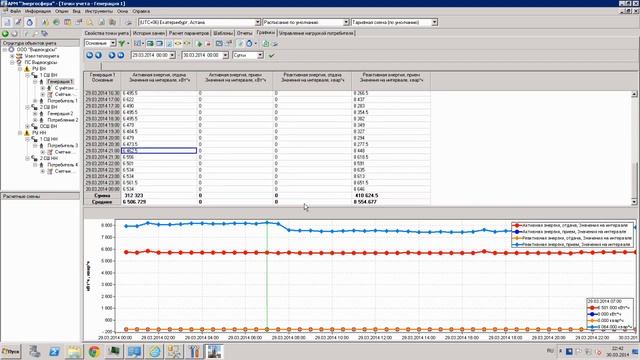Expand the Узел теплоучета tree node
640x360 pixels.
tap(12, 56)
